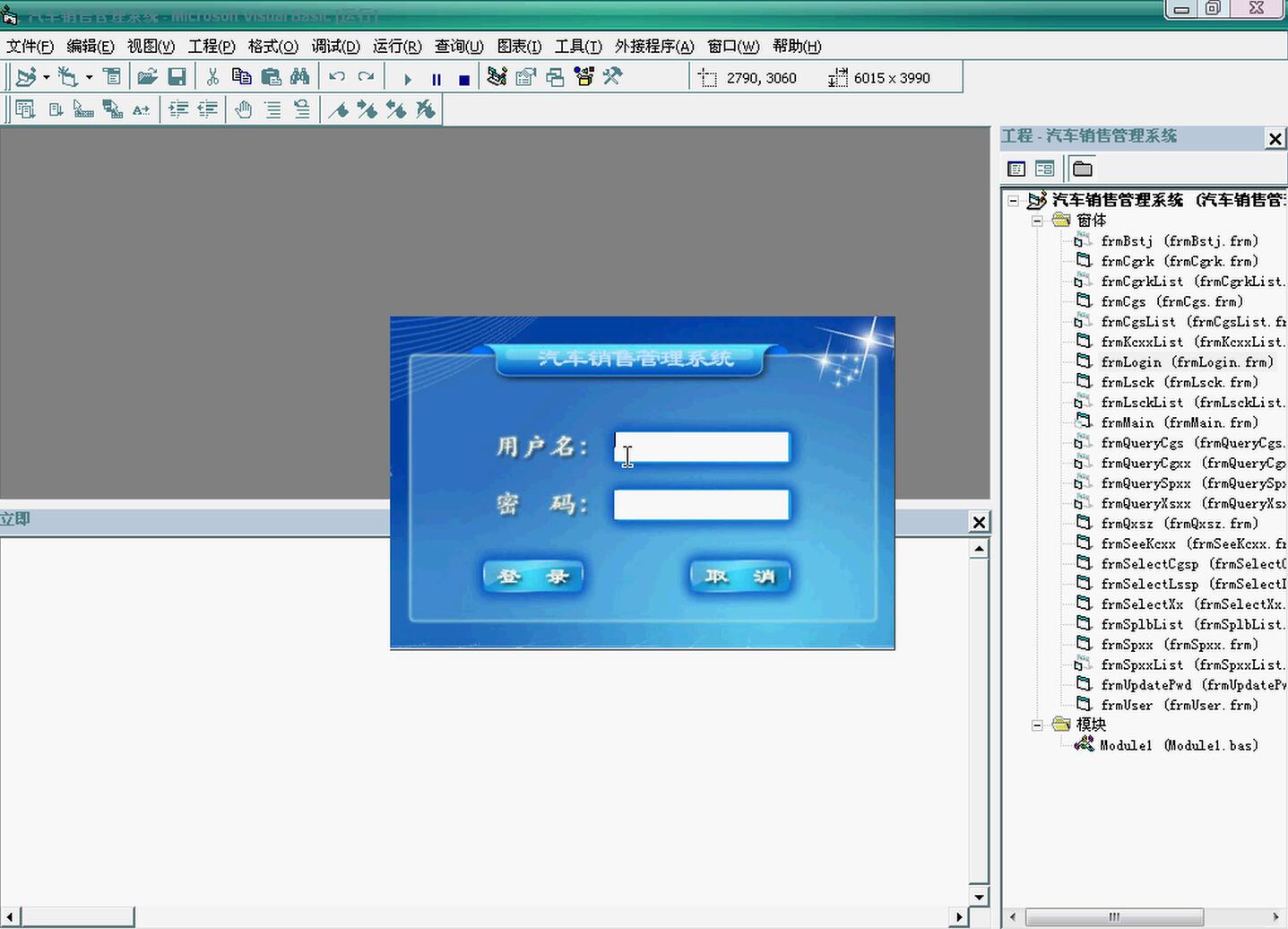Screen dimensions: 1288x929
Task: Click the Add Standard EXE Project icon
Action: point(26,78)
